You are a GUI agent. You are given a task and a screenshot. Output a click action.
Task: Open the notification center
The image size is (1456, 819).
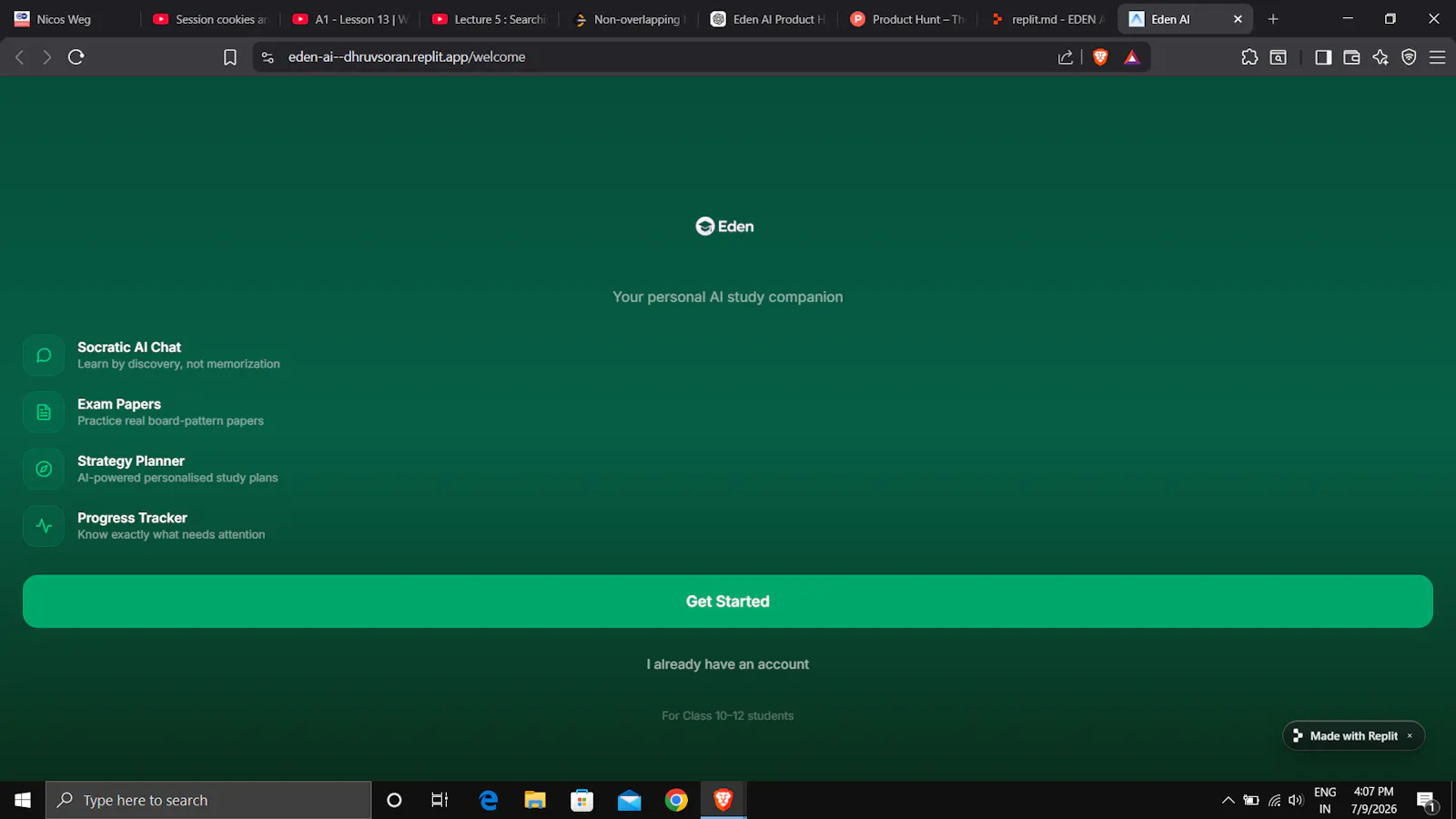pos(1427,801)
